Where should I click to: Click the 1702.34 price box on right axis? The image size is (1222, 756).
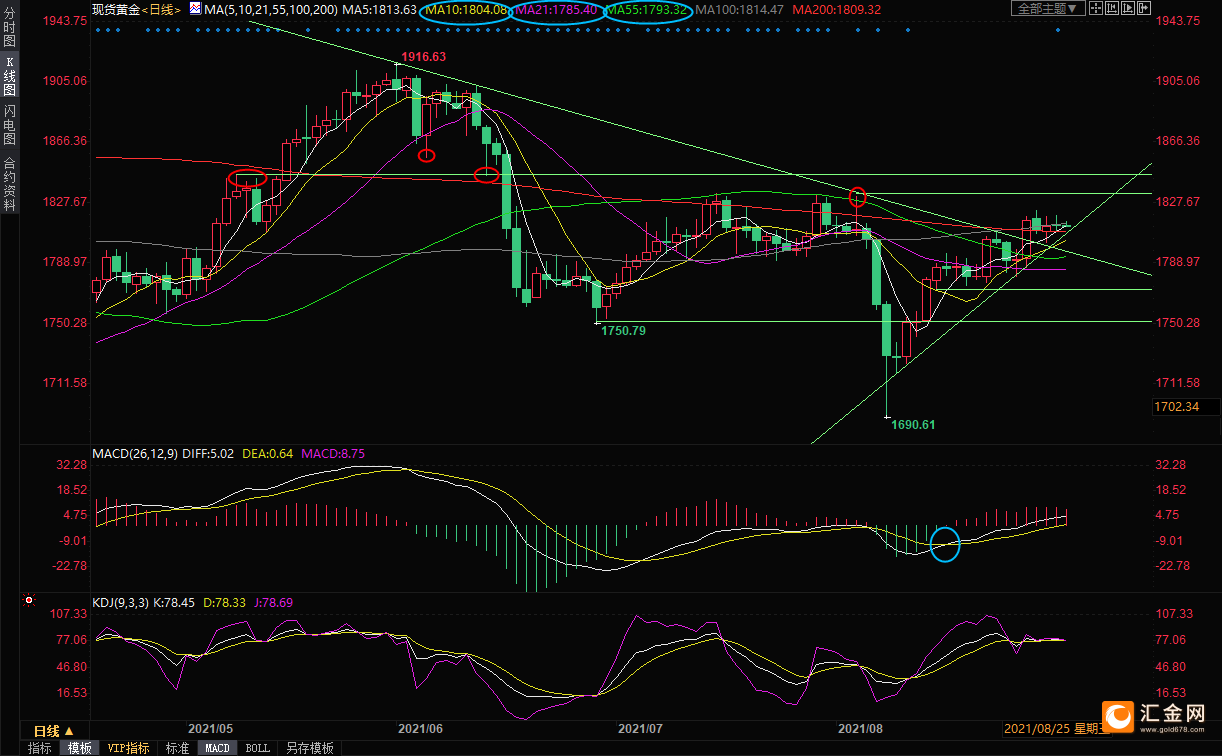point(1186,407)
